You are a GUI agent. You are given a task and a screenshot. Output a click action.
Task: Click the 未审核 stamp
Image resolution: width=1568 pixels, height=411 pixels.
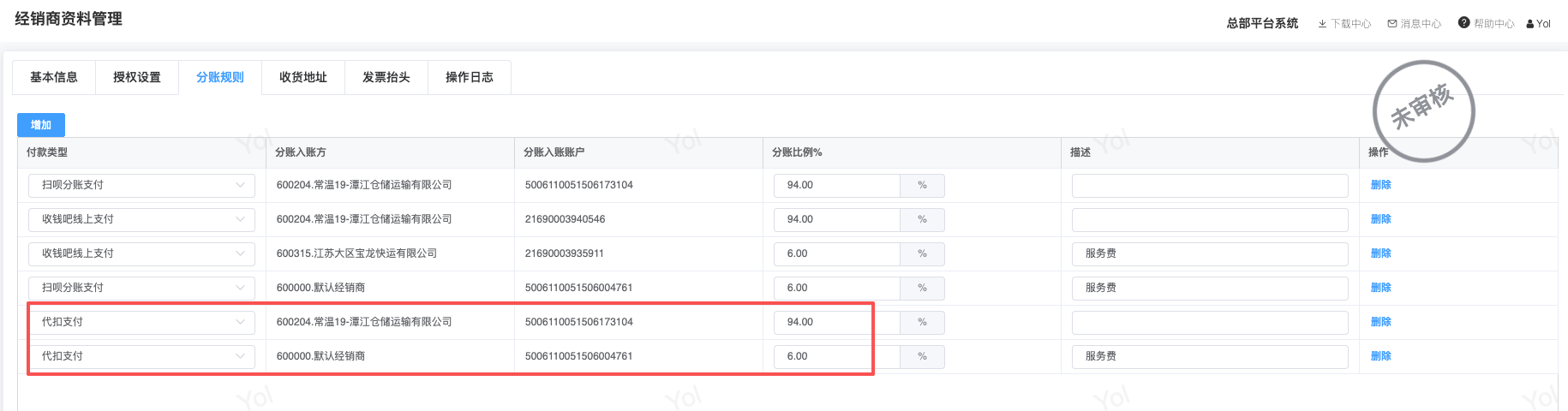click(1423, 110)
